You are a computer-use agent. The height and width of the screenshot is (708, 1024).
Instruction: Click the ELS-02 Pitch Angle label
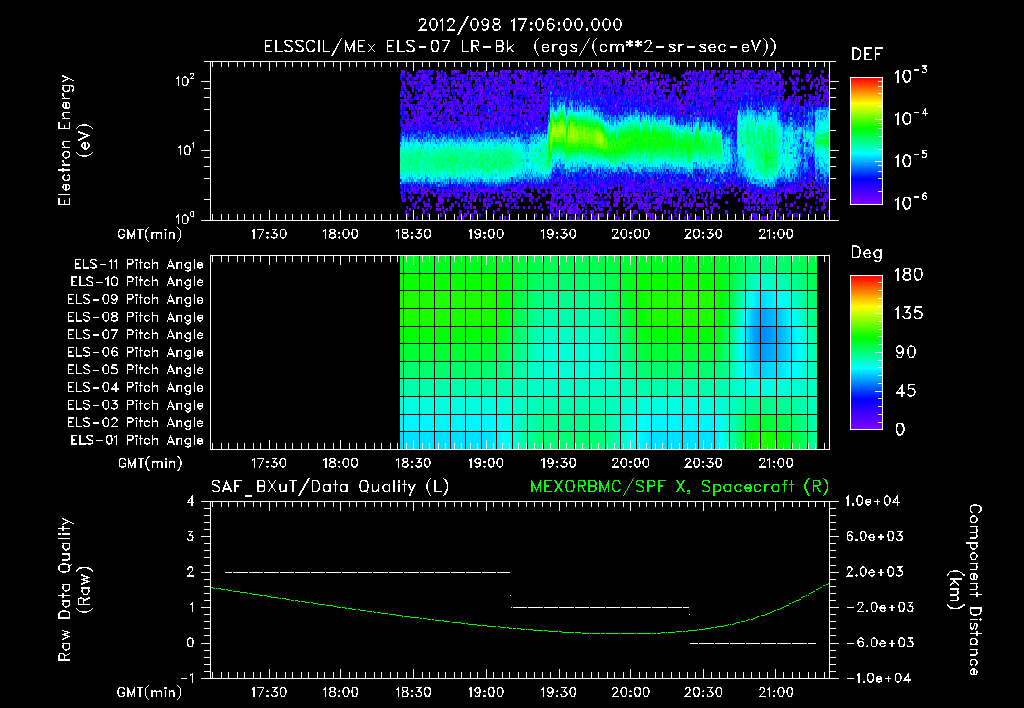pos(135,423)
